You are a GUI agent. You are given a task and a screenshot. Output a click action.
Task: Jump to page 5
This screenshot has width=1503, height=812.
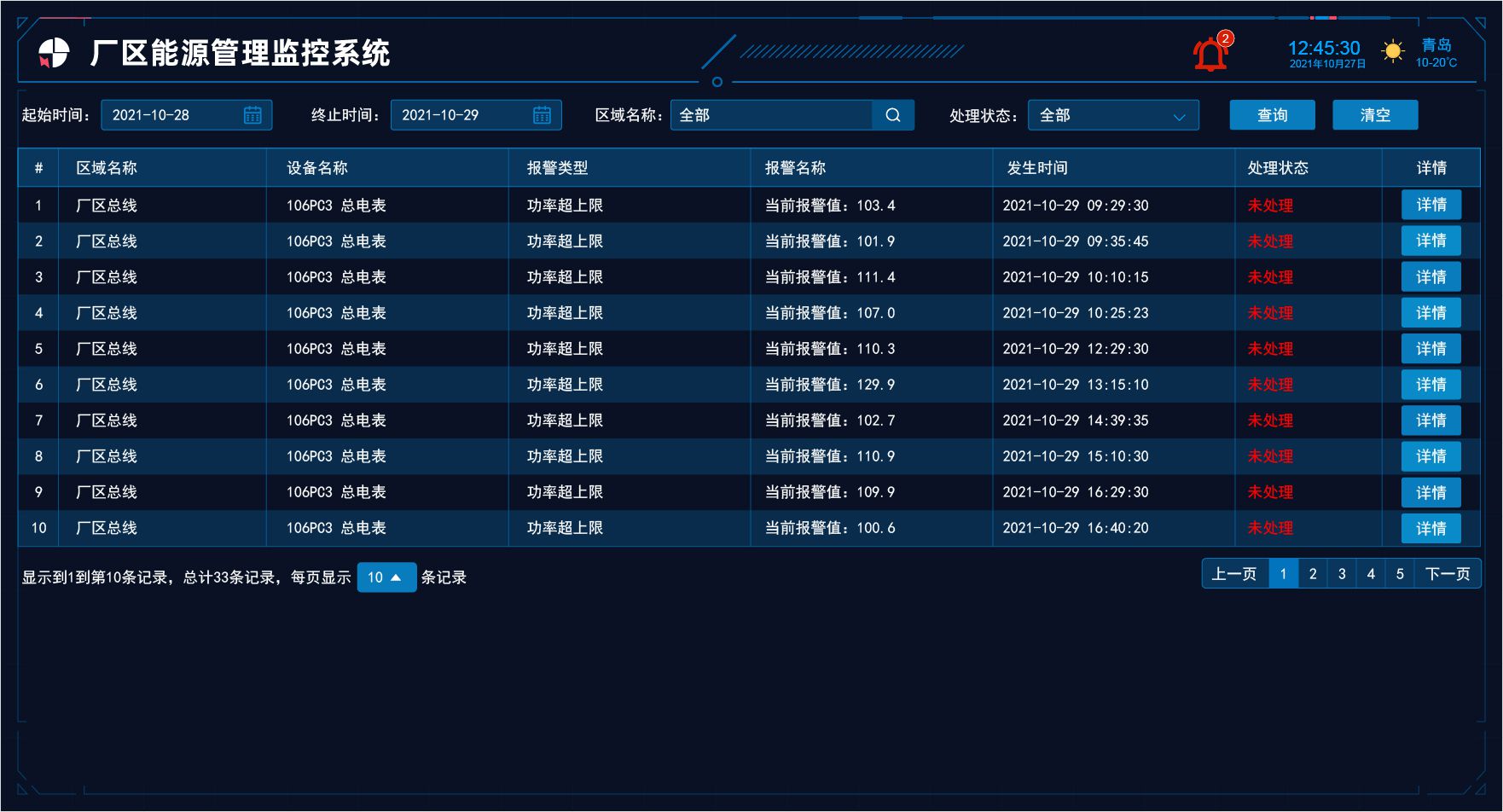[x=1400, y=574]
